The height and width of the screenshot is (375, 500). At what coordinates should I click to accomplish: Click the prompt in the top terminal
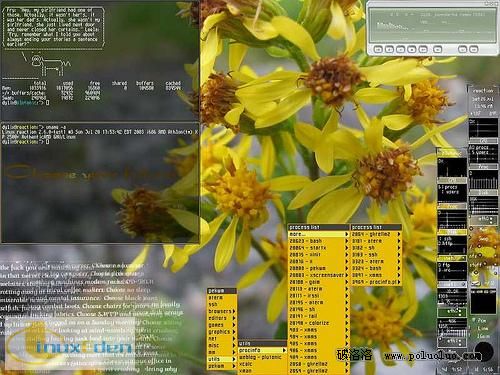pyautogui.click(x=26, y=103)
